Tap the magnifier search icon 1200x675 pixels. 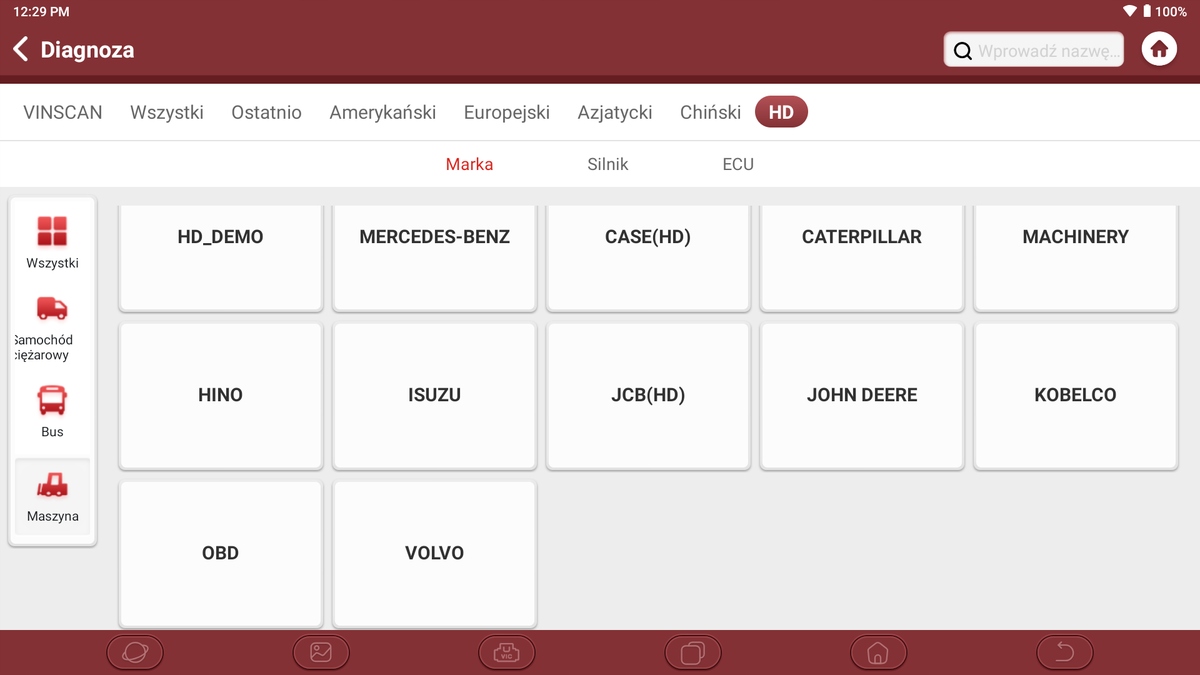[962, 51]
